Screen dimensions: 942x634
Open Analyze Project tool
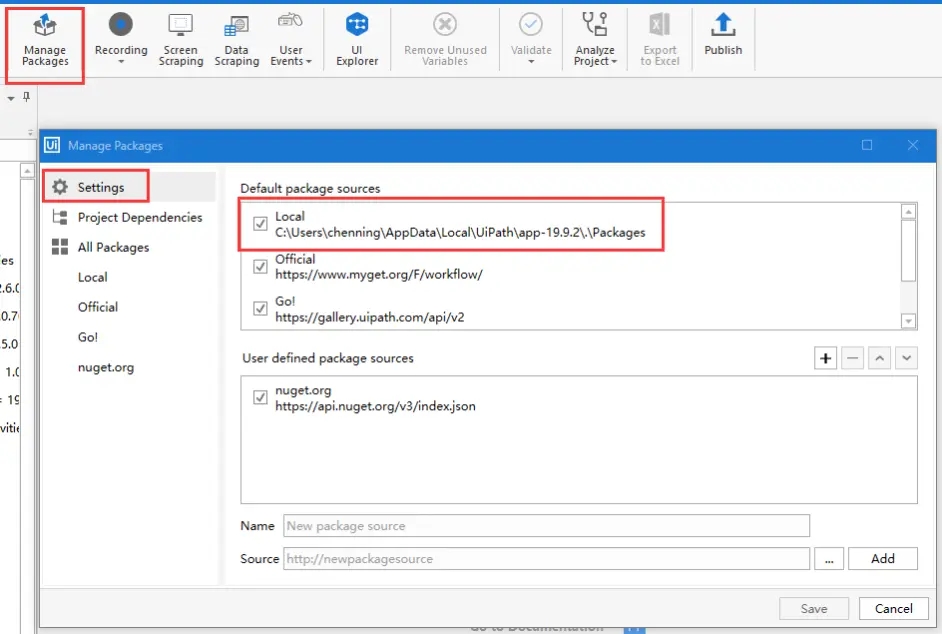(x=595, y=40)
